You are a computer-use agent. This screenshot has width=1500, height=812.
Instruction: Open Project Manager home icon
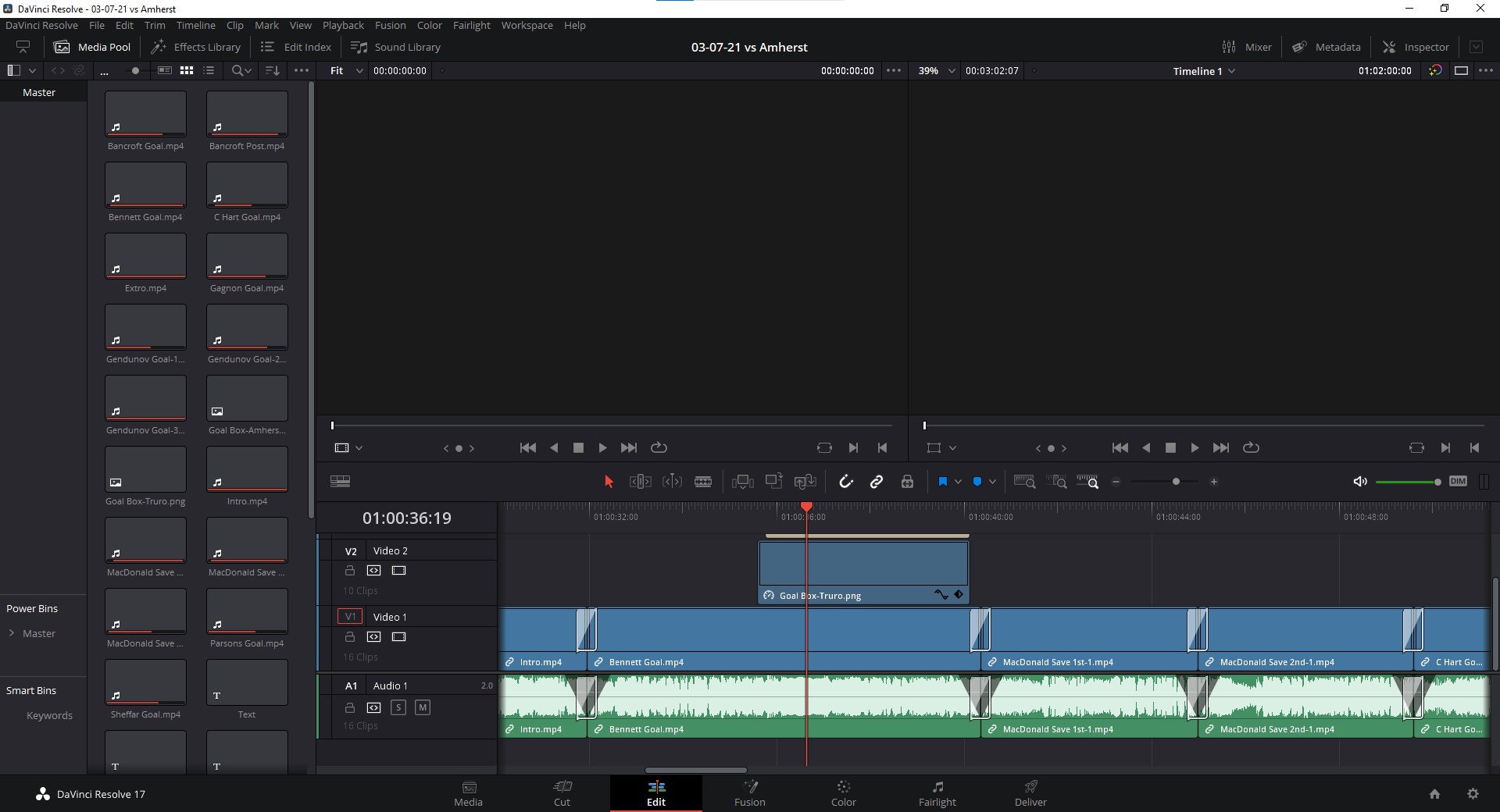[x=1434, y=793]
